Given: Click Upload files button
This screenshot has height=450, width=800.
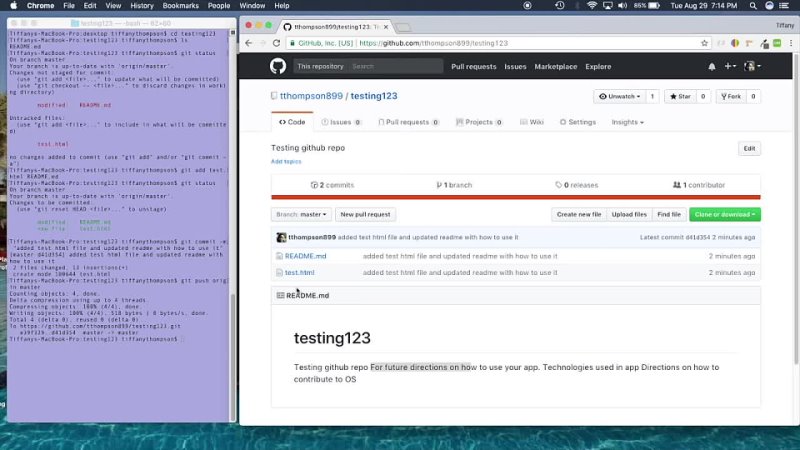Looking at the screenshot, I should pyautogui.click(x=629, y=214).
